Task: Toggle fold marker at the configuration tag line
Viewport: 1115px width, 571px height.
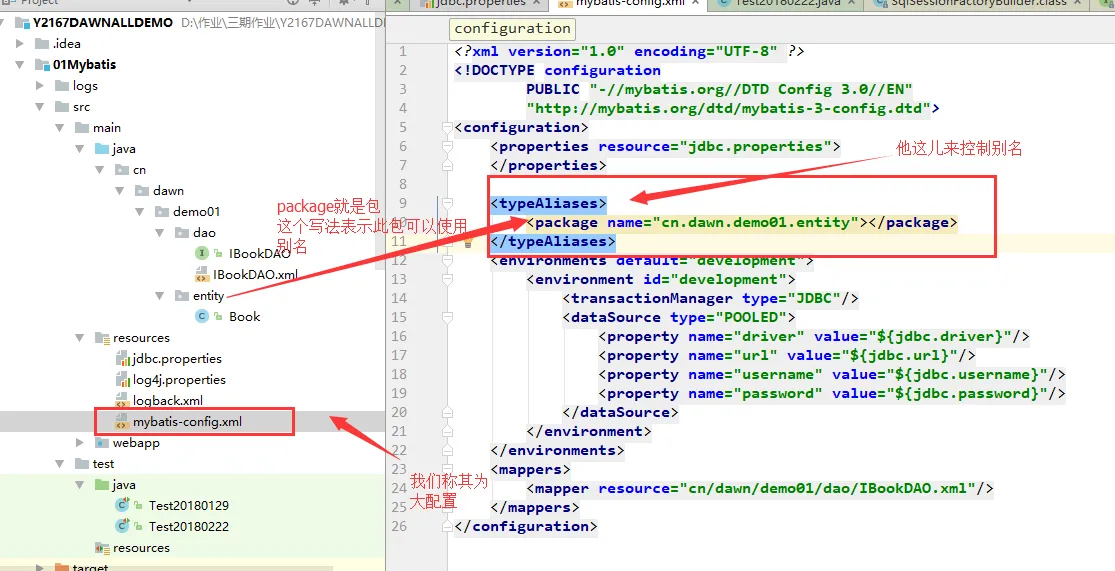Action: tap(447, 128)
